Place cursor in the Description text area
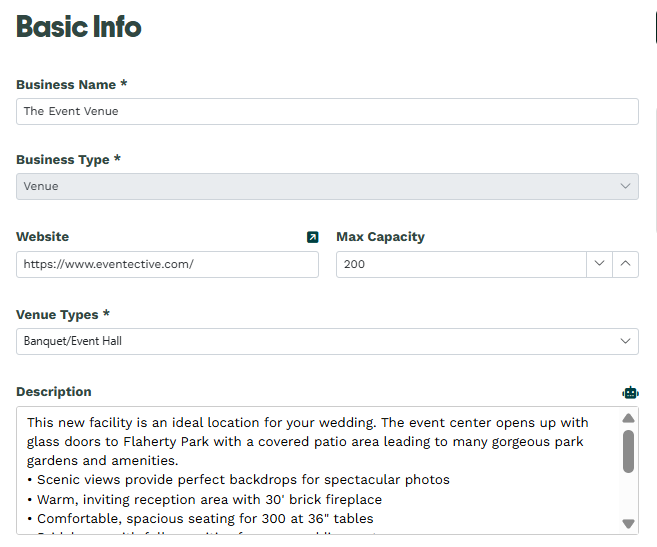Image resolution: width=657 pixels, height=547 pixels. click(318, 470)
